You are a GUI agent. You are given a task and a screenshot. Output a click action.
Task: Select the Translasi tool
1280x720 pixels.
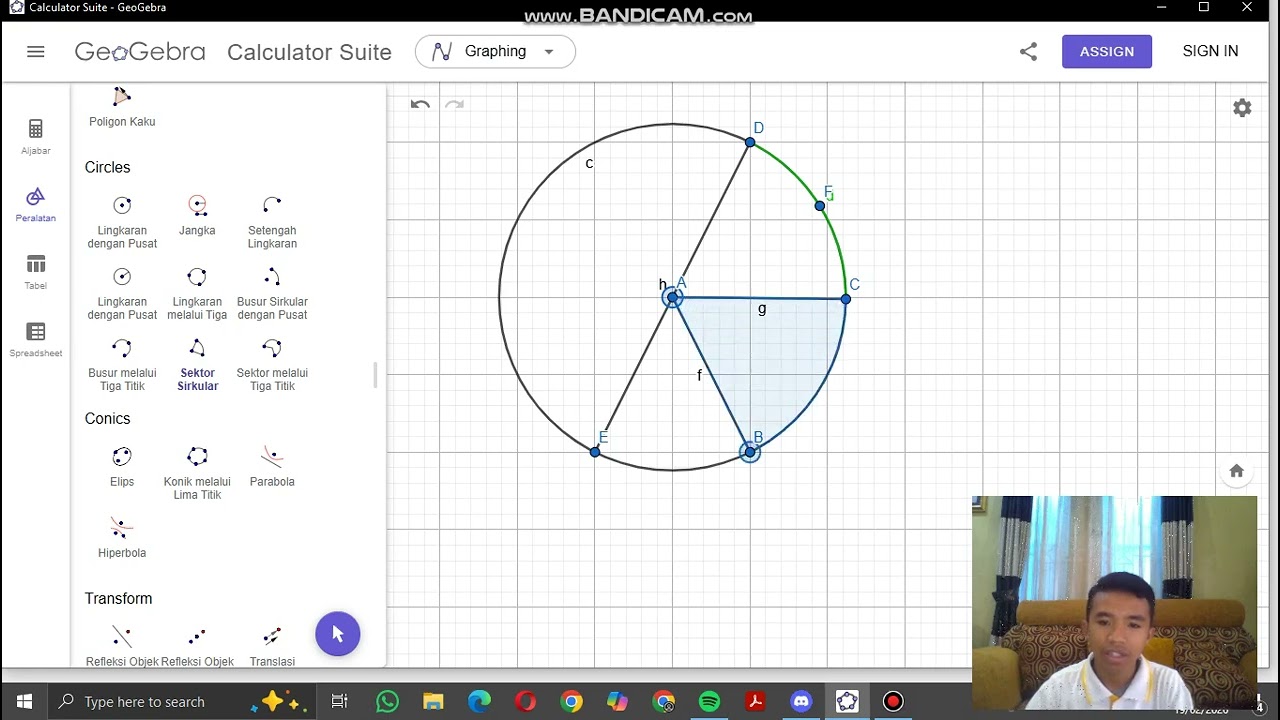pyautogui.click(x=272, y=646)
